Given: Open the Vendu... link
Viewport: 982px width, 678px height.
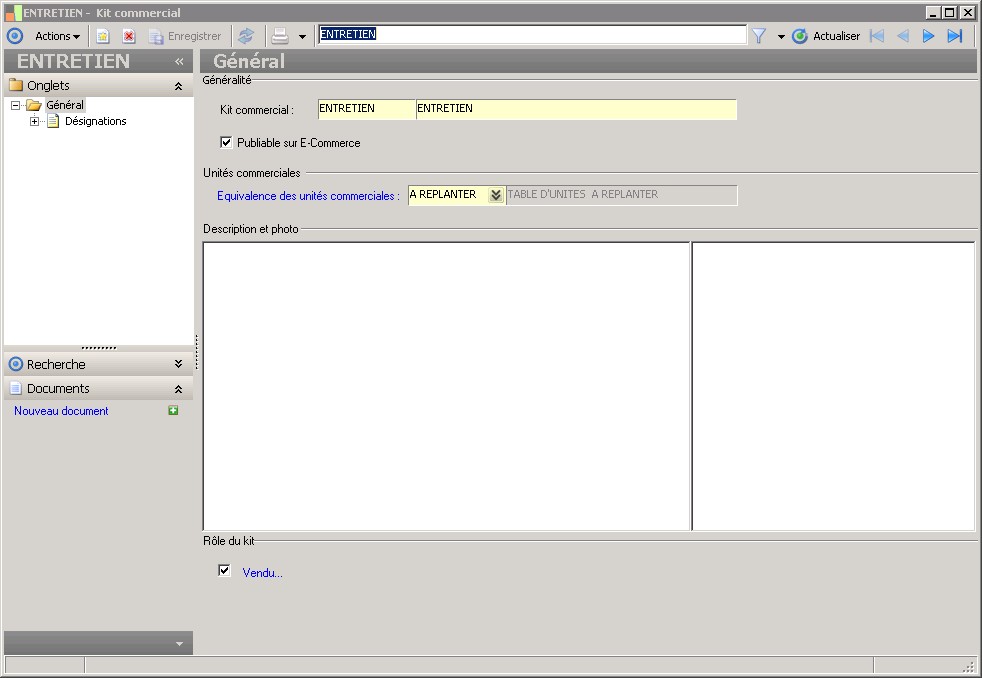Looking at the screenshot, I should click(262, 573).
